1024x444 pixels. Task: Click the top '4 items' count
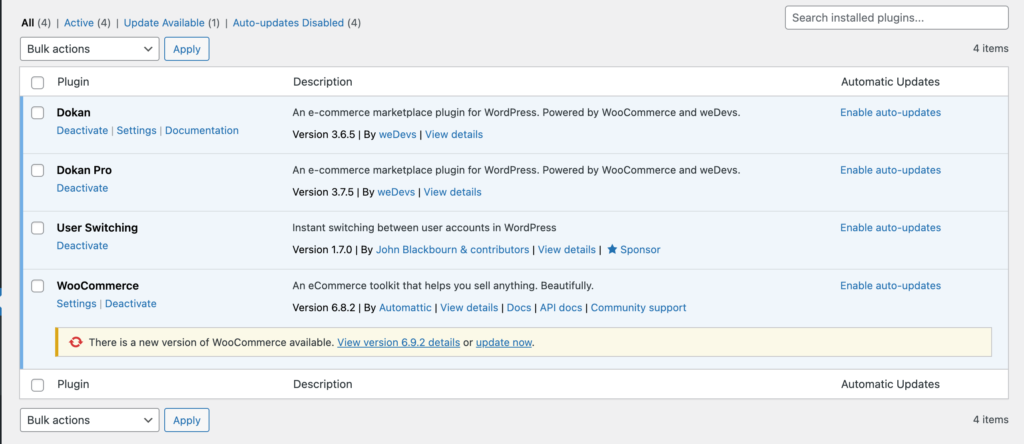point(991,48)
